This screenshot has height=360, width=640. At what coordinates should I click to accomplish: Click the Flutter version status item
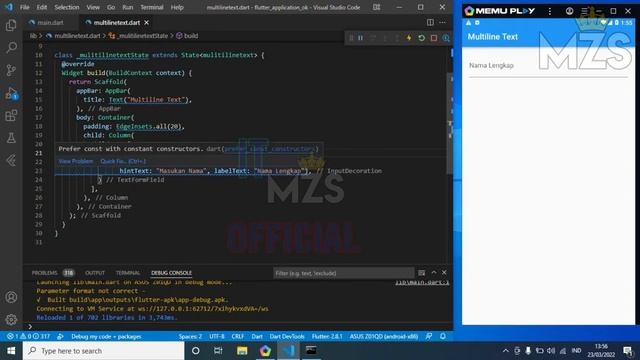[x=327, y=336]
